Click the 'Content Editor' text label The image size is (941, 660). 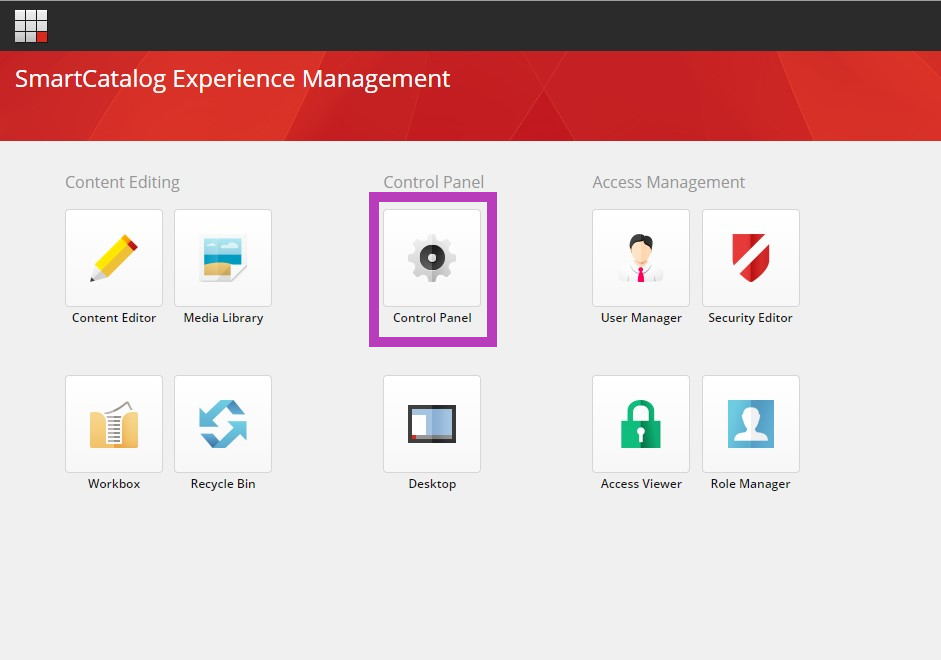point(114,318)
